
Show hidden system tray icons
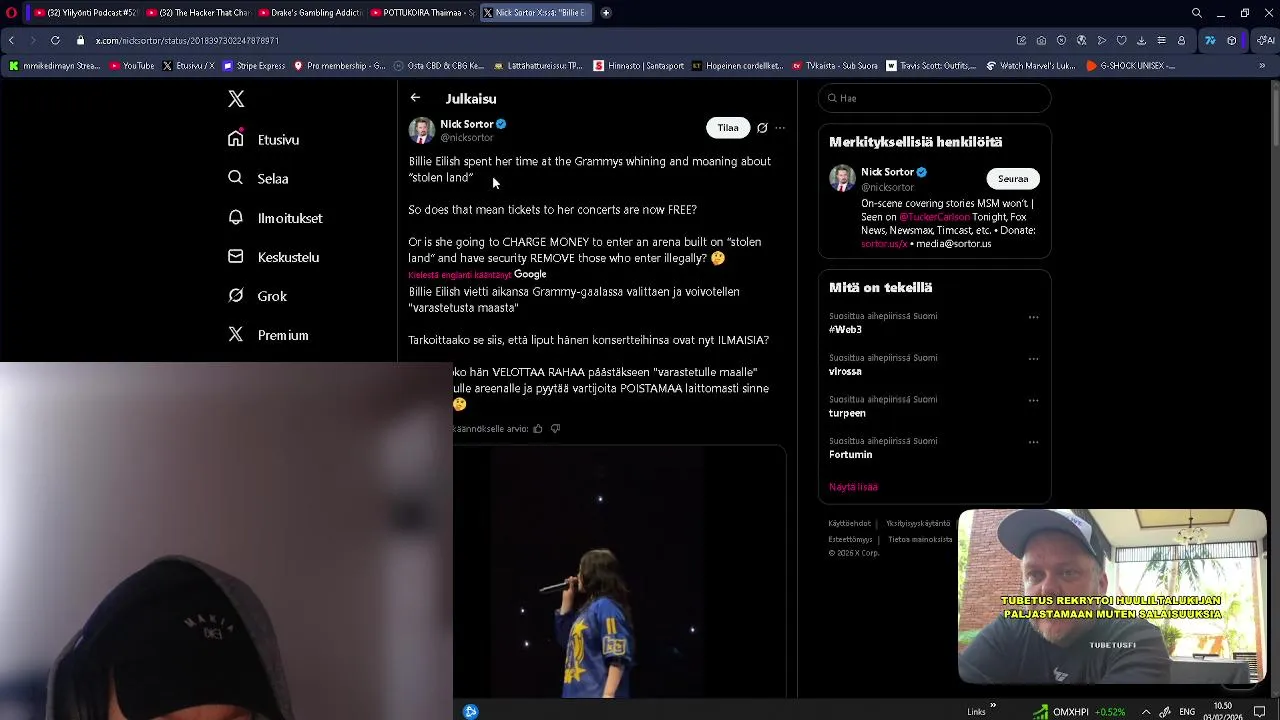click(1146, 712)
